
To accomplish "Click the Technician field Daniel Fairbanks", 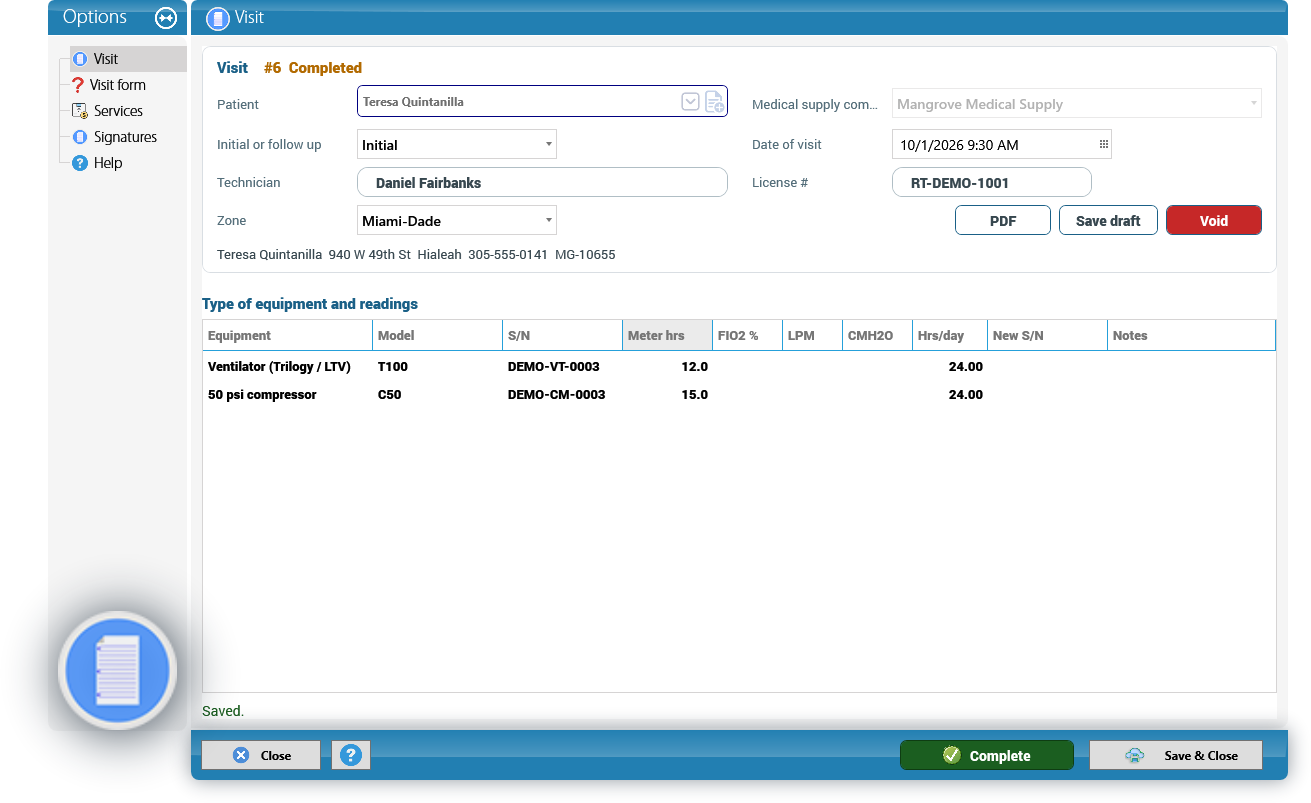I will (542, 183).
